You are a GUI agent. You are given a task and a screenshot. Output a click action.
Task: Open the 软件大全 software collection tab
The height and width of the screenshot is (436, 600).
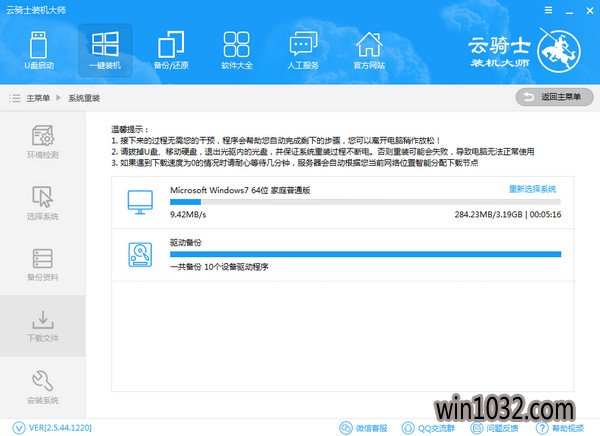pyautogui.click(x=237, y=51)
